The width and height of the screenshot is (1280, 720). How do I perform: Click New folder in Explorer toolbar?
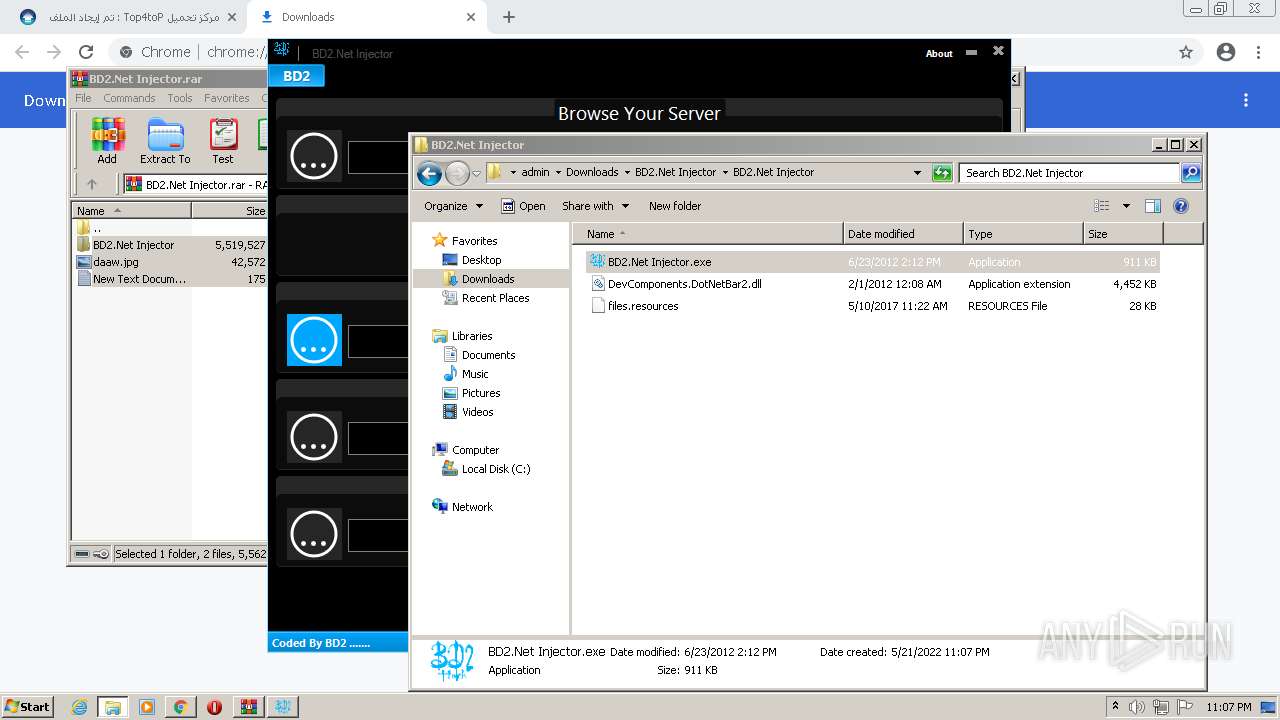[x=675, y=206]
